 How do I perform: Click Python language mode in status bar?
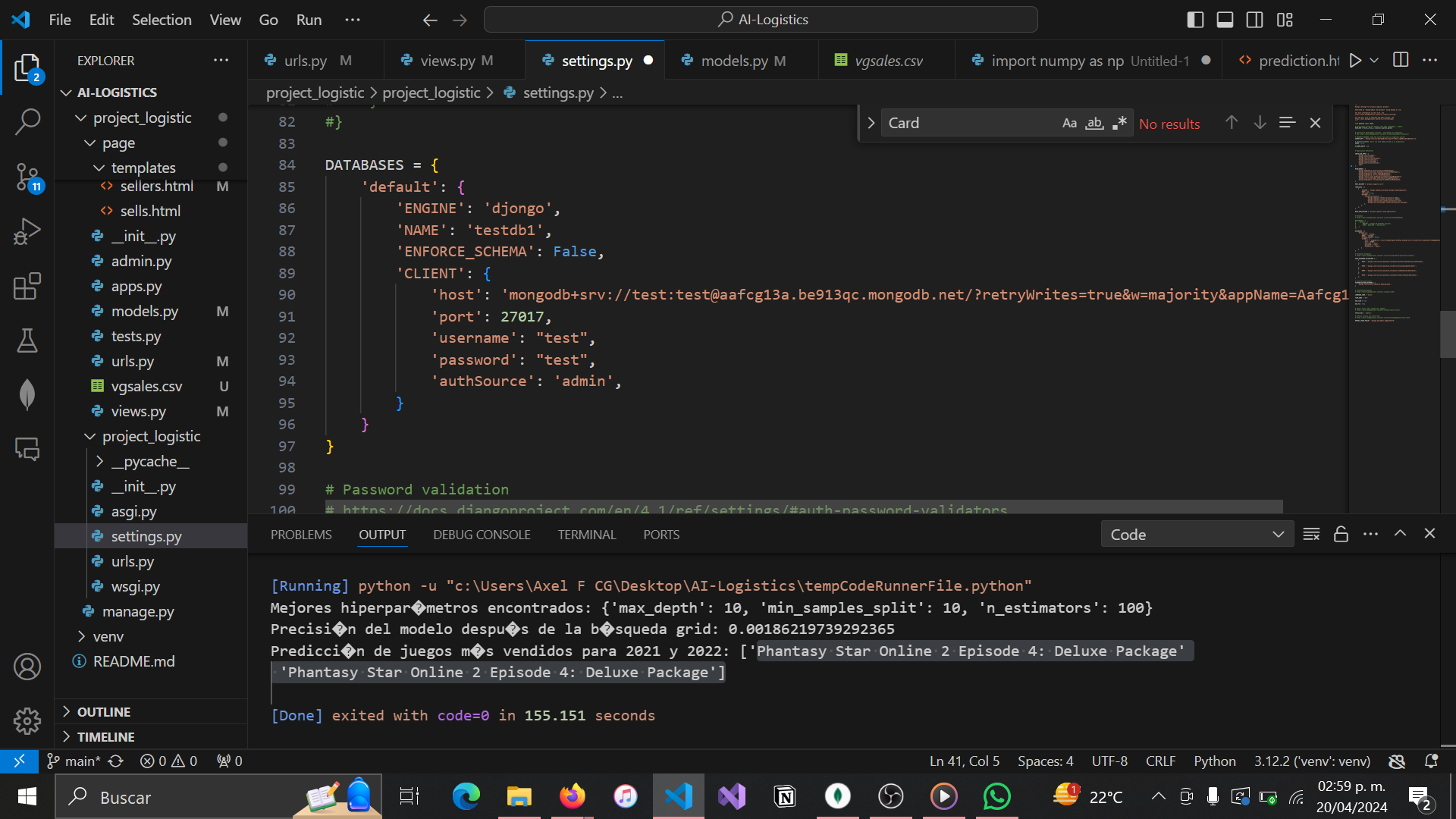tap(1214, 761)
